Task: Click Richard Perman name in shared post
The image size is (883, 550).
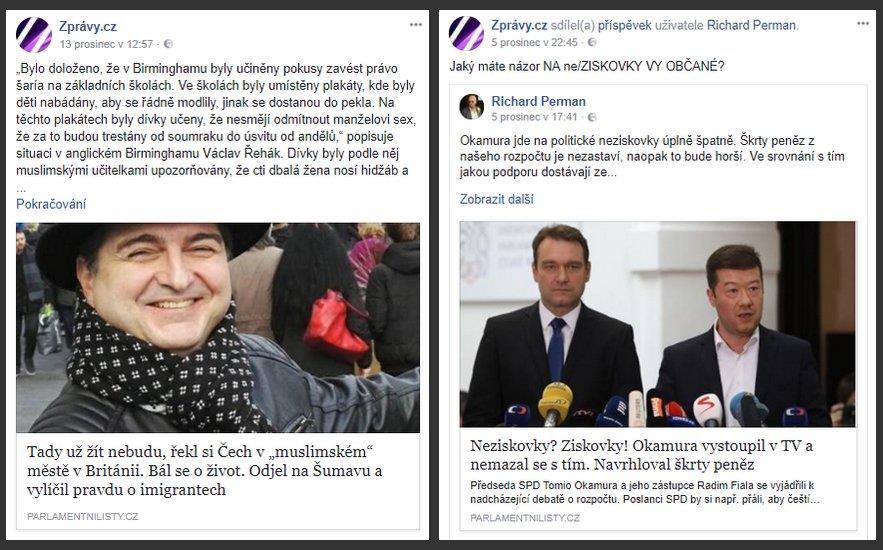Action: coord(538,101)
